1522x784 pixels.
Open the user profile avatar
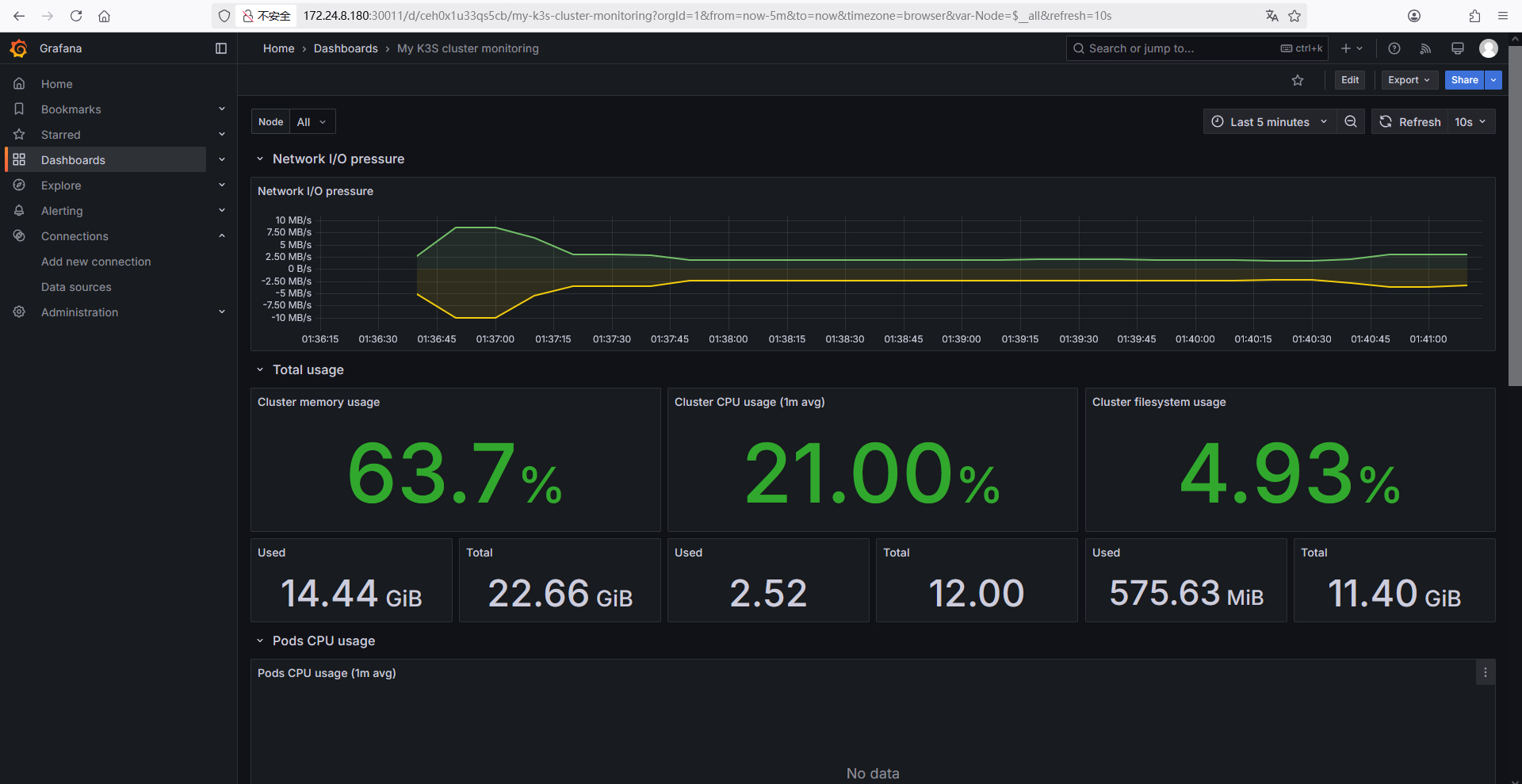[x=1488, y=48]
